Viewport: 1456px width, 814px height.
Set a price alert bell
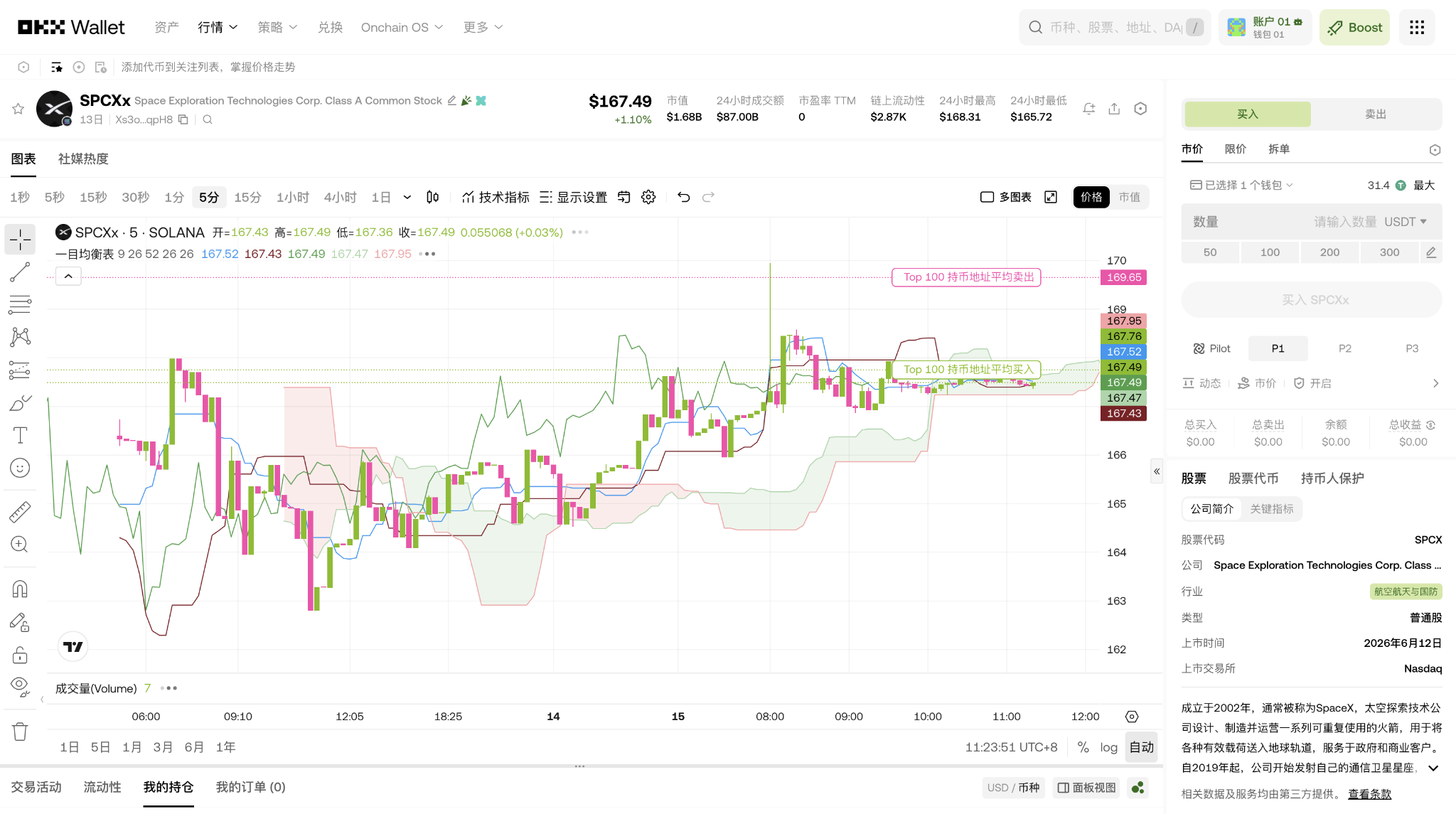pos(1088,109)
